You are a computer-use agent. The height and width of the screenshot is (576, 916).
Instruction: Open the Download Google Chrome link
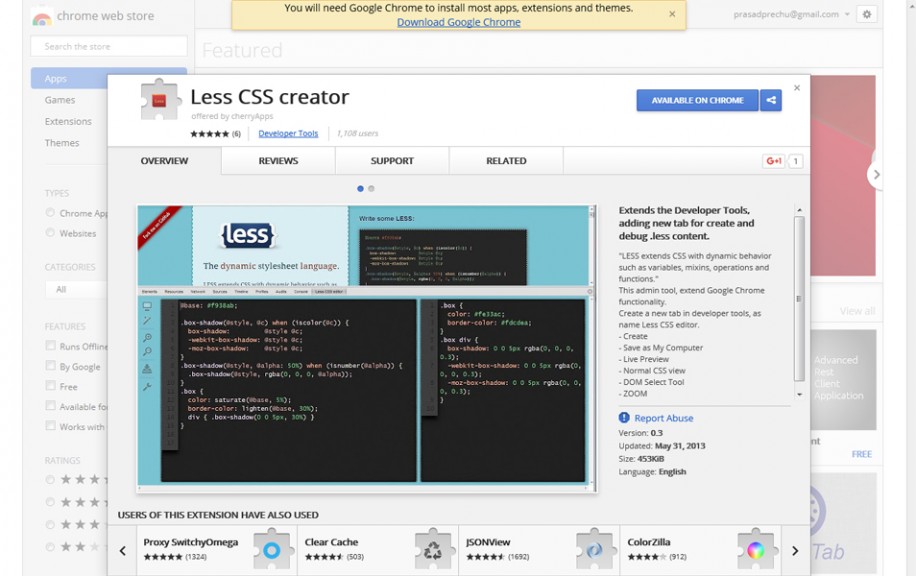pos(458,22)
